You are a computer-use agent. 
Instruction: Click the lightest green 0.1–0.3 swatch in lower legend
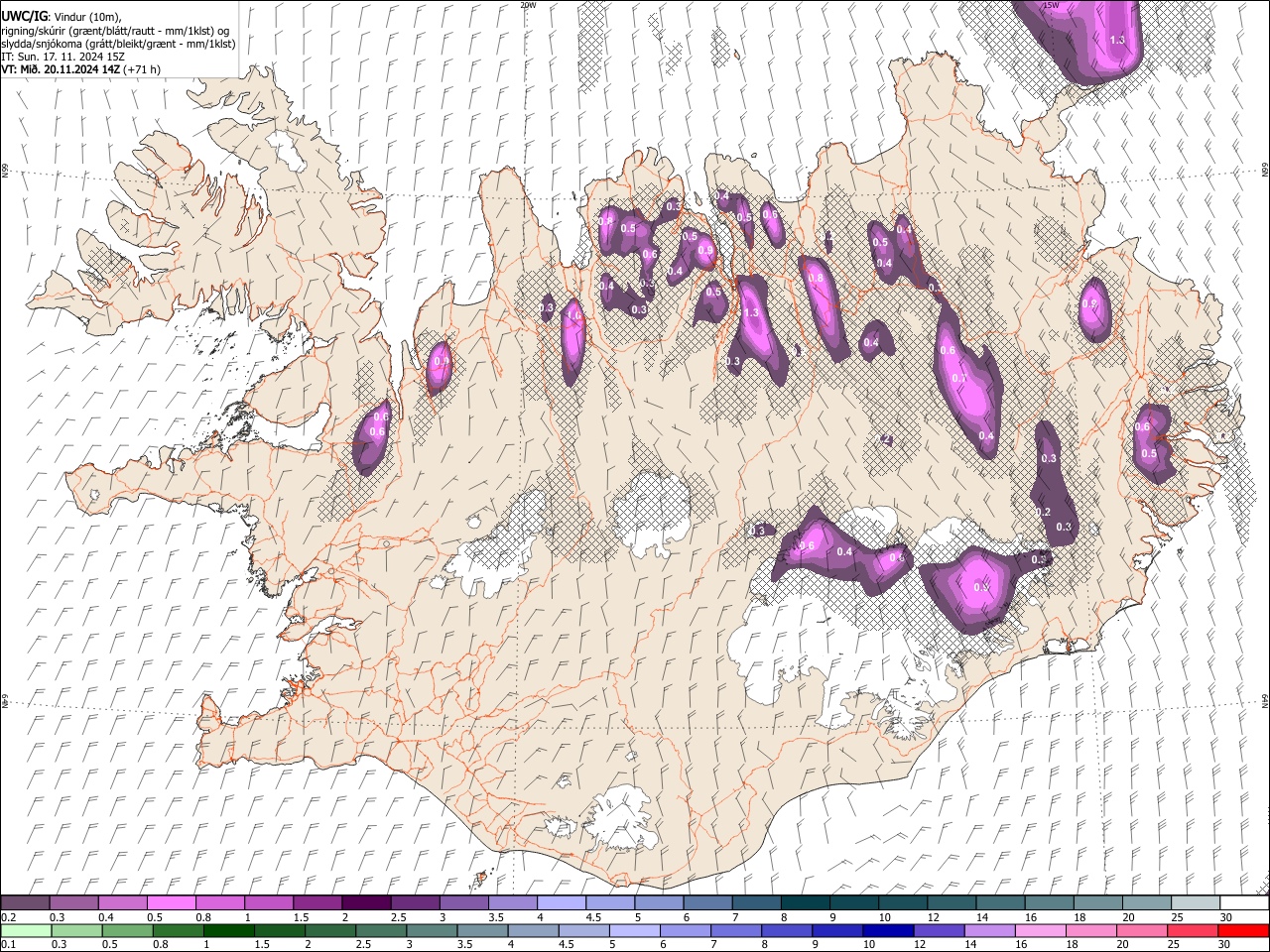[26, 930]
